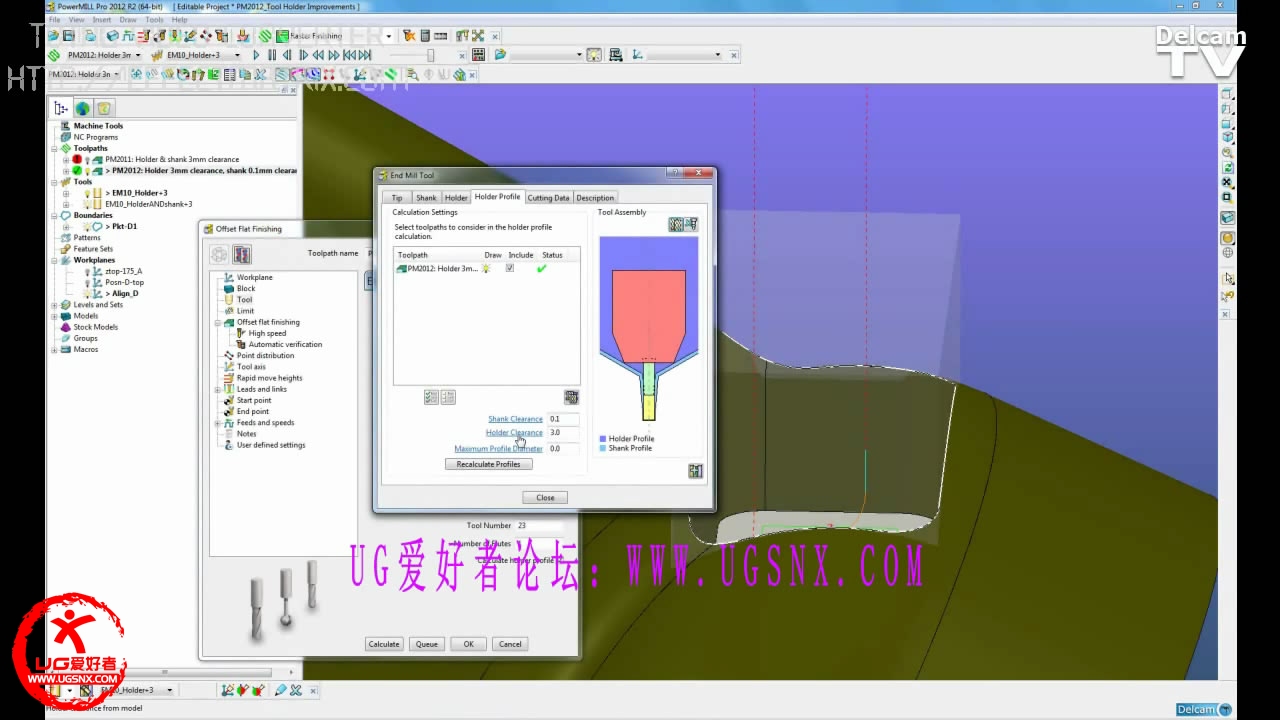This screenshot has height=720, width=1280.
Task: Toggle Include checkbox for PM2012 toolpath
Action: (510, 268)
